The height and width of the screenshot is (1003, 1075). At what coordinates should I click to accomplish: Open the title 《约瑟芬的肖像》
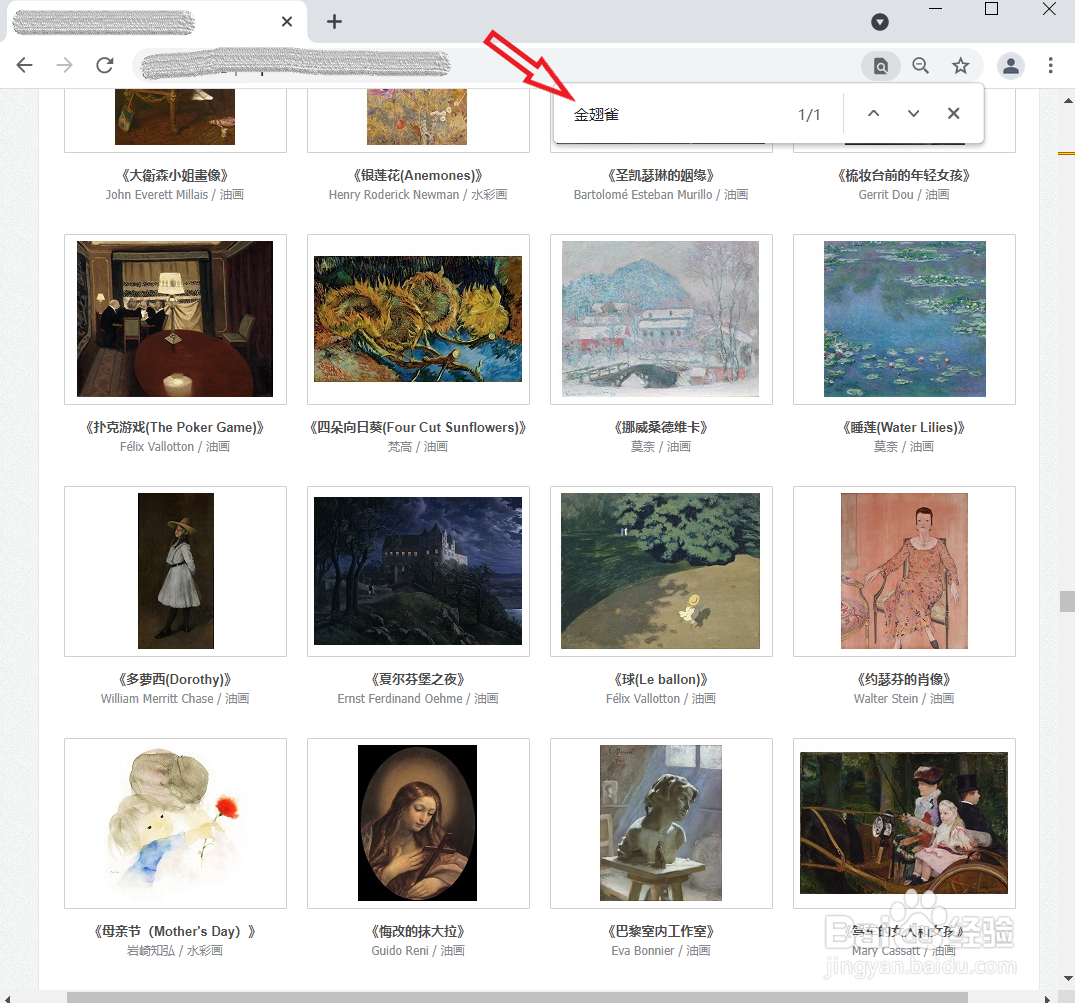click(x=904, y=679)
